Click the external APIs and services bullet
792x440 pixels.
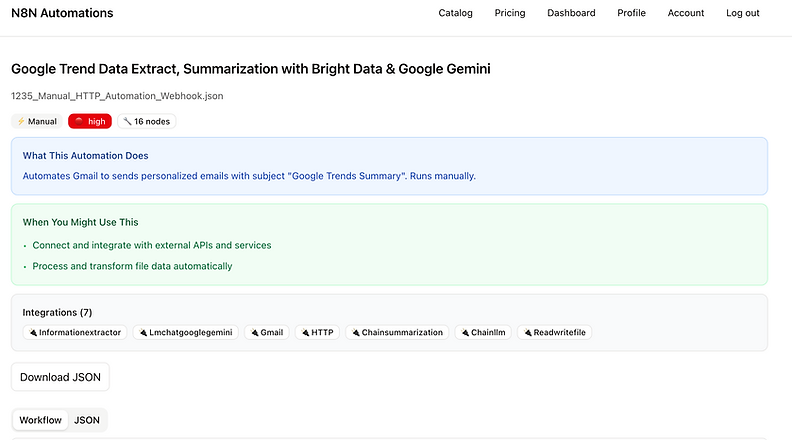pyautogui.click(x=152, y=245)
